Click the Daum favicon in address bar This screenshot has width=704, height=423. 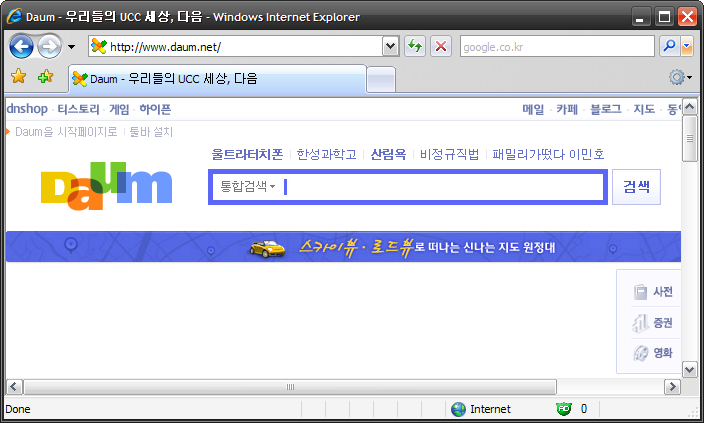coord(99,46)
